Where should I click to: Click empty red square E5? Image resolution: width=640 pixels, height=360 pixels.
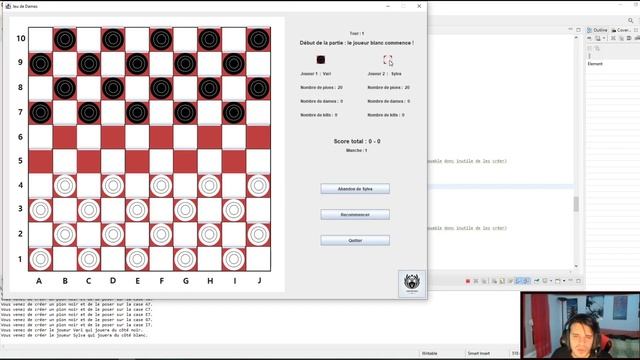pos(137,161)
